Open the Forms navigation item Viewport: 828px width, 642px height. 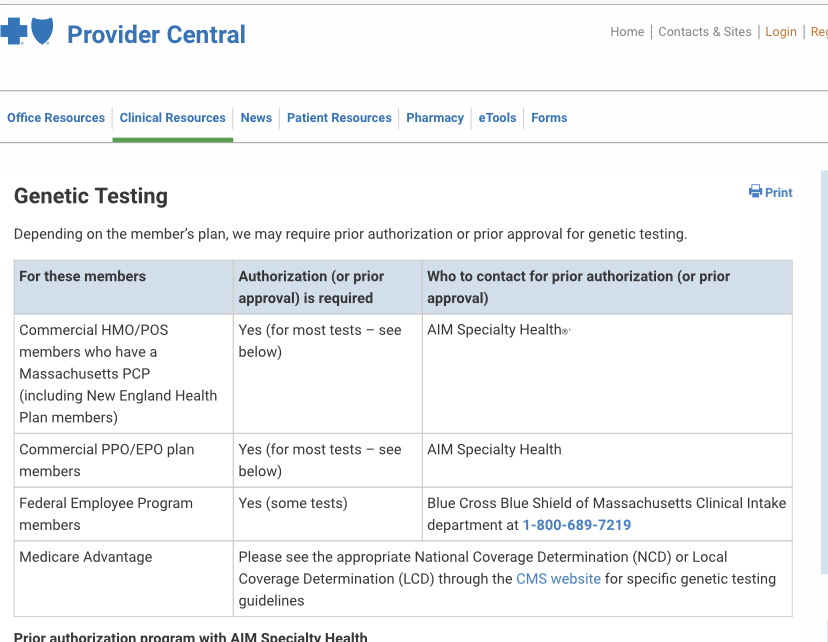(x=549, y=118)
